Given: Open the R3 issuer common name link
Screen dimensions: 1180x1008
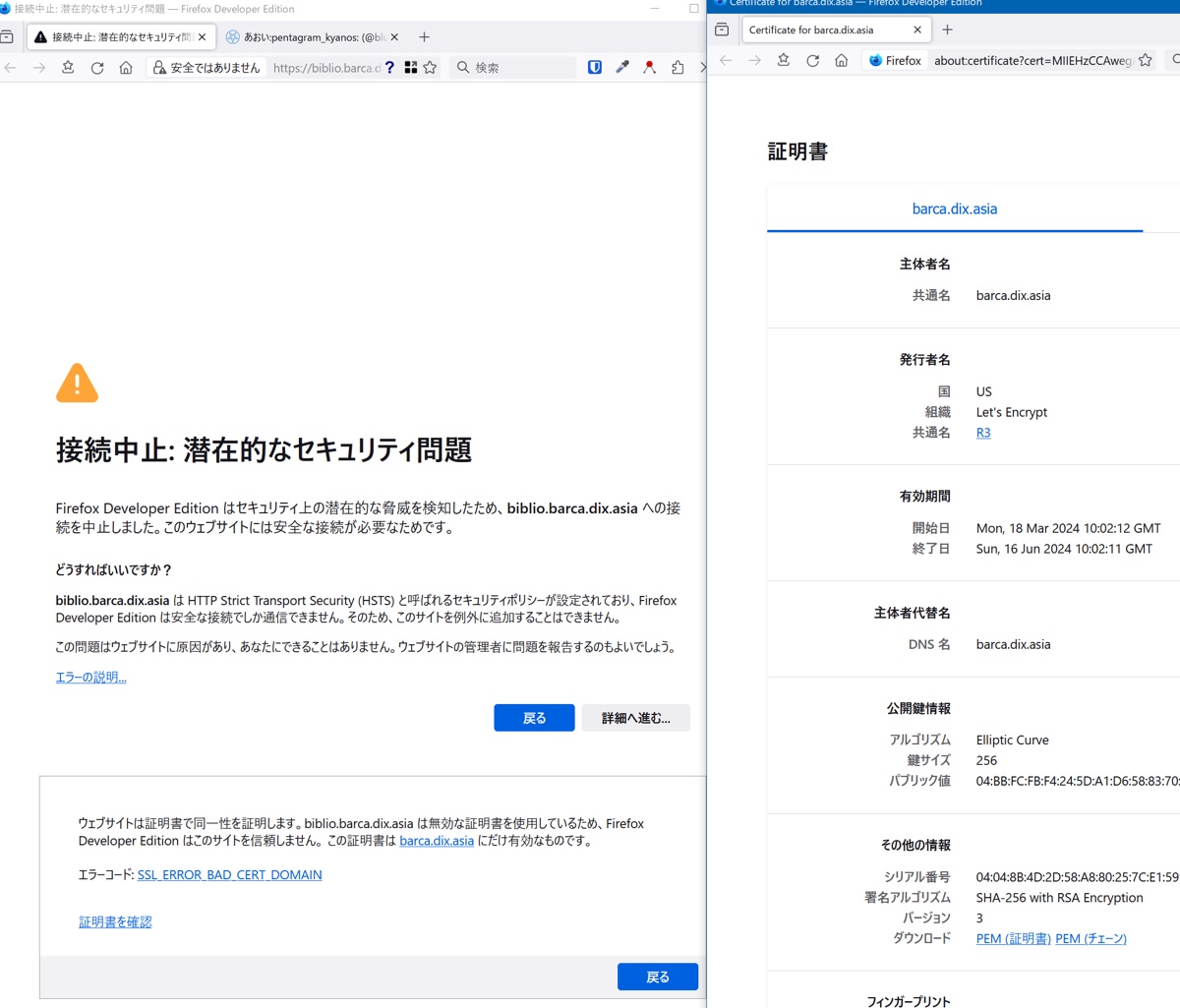Looking at the screenshot, I should [x=983, y=433].
